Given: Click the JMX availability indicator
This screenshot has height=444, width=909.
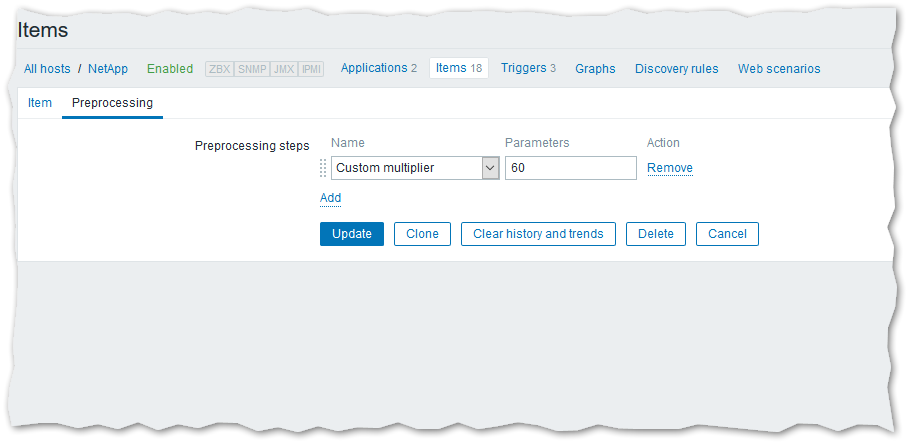Looking at the screenshot, I should coord(284,69).
